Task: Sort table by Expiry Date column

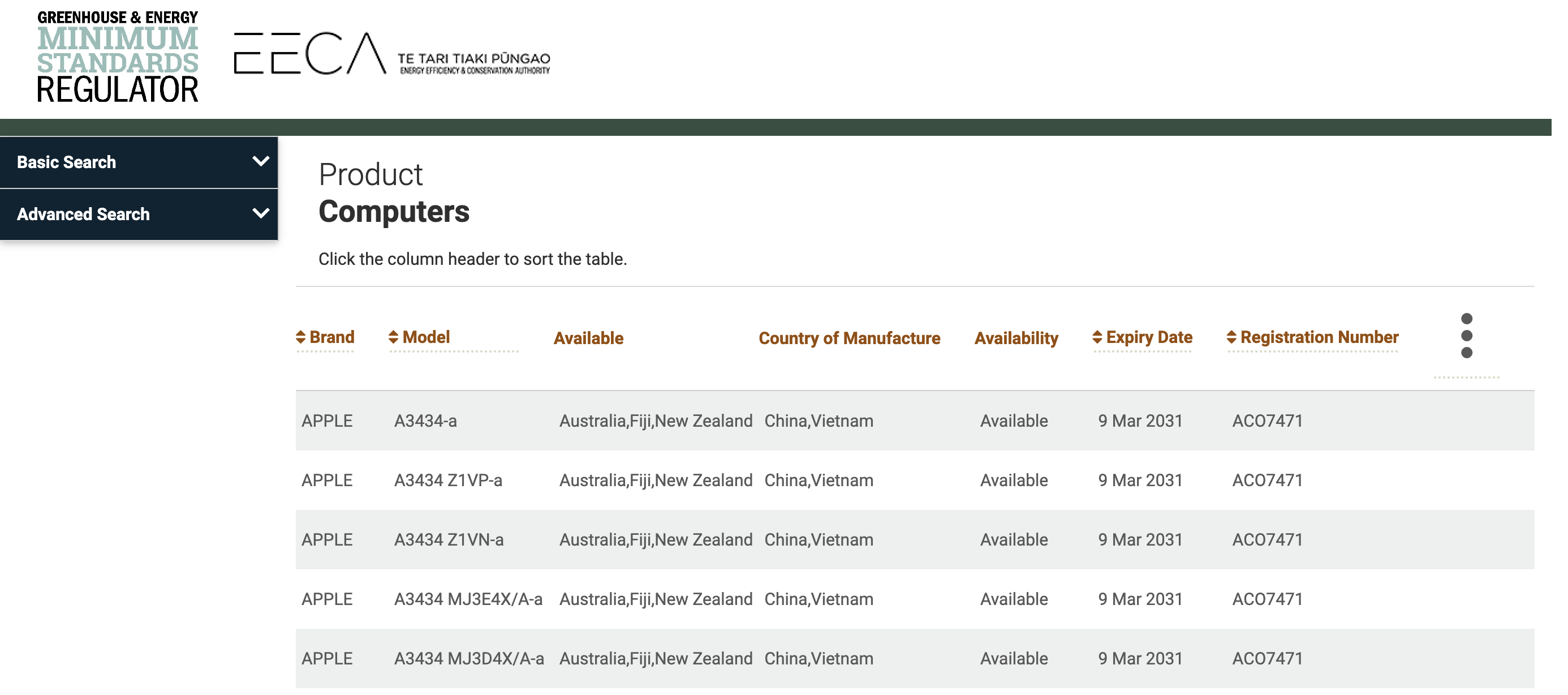Action: click(1143, 337)
